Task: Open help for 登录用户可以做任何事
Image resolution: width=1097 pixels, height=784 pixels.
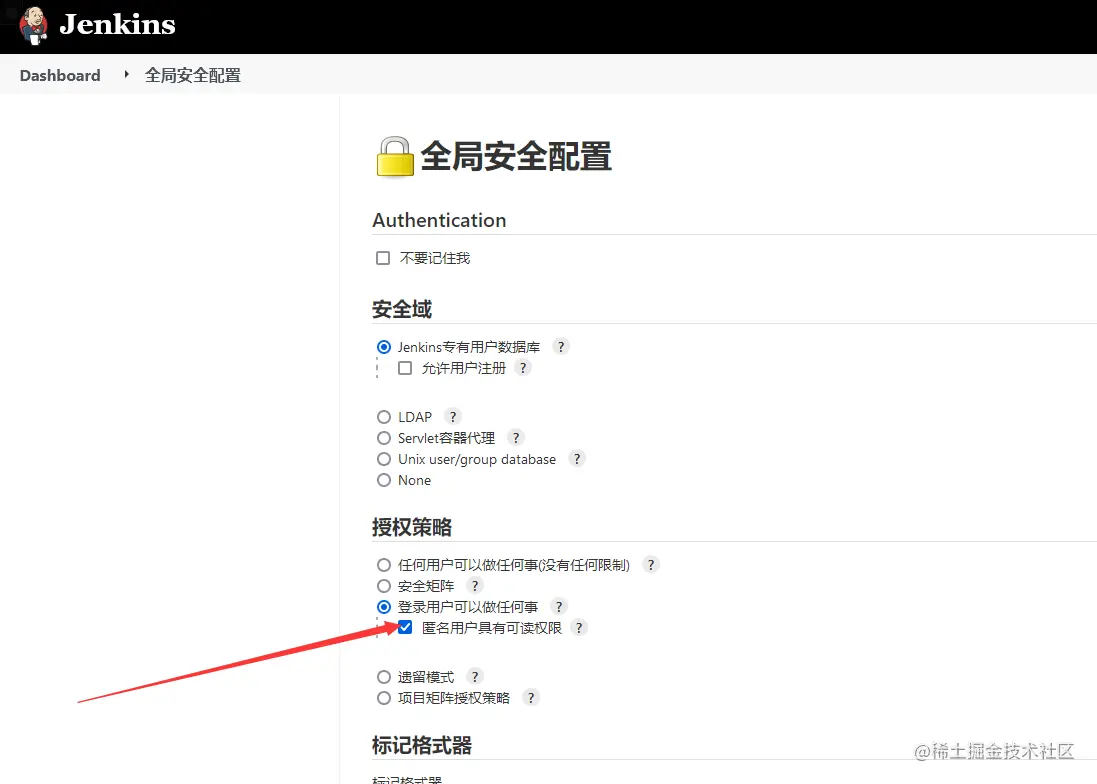Action: pos(559,606)
